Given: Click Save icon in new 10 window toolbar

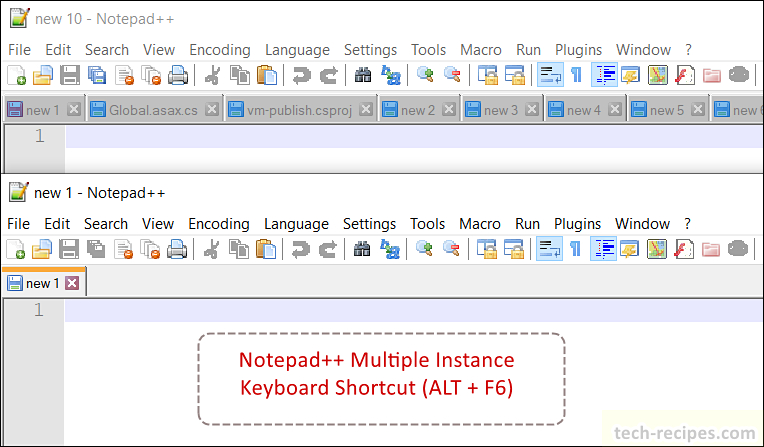Looking at the screenshot, I should [70, 76].
